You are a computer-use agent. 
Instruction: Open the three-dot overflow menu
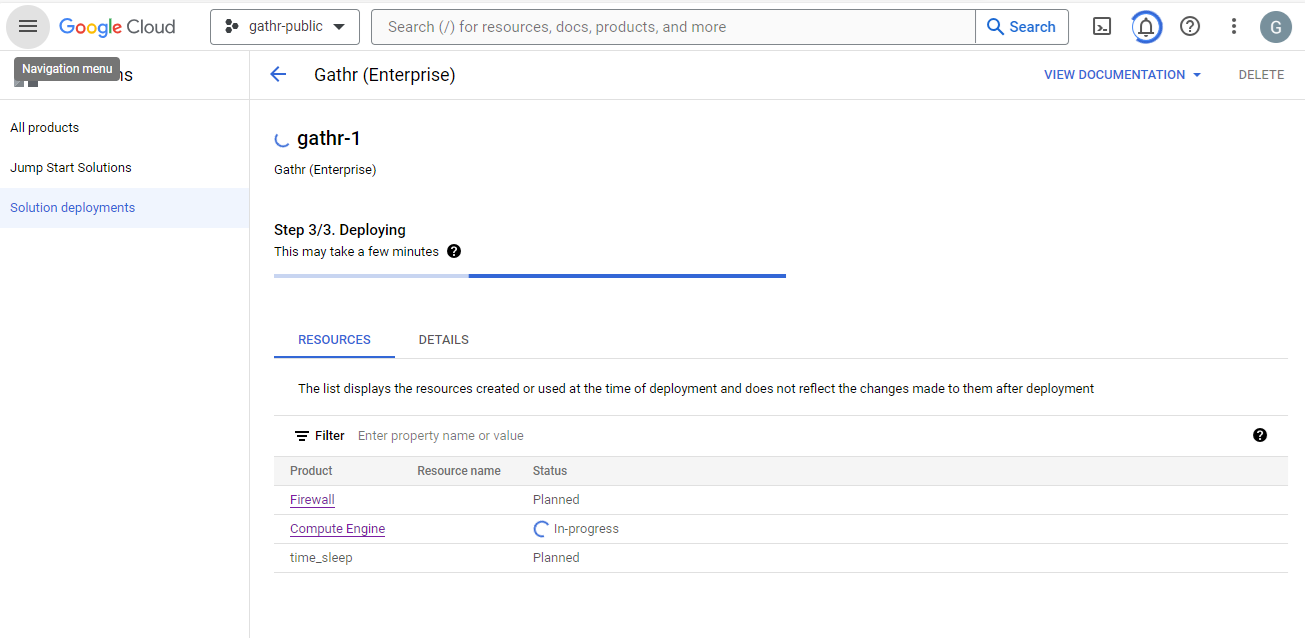coord(1233,26)
